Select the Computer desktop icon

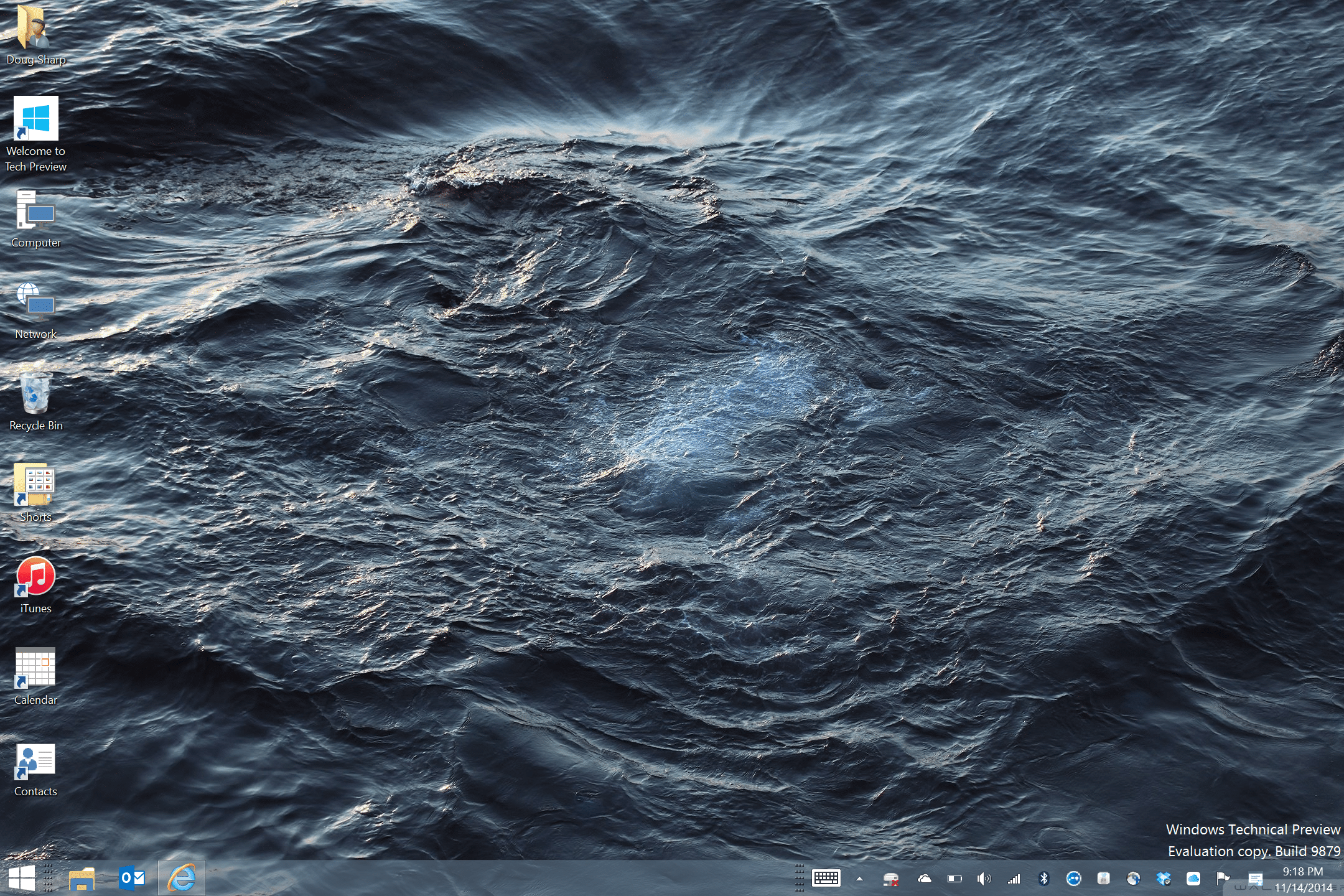pos(35,219)
